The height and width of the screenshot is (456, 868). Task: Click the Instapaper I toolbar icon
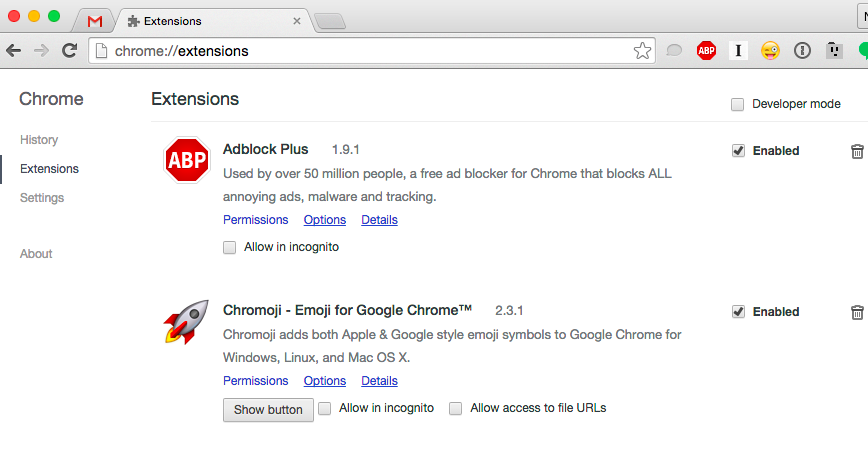738,50
